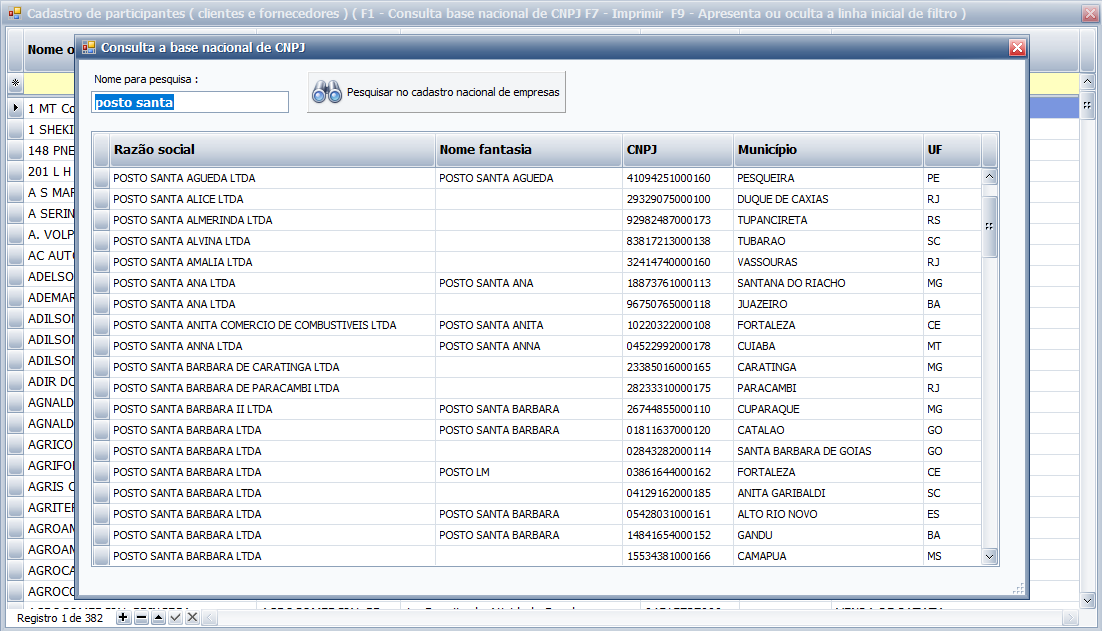Image resolution: width=1102 pixels, height=631 pixels.
Task: Click row selector for the CUPARAQUE row
Action: coord(101,410)
